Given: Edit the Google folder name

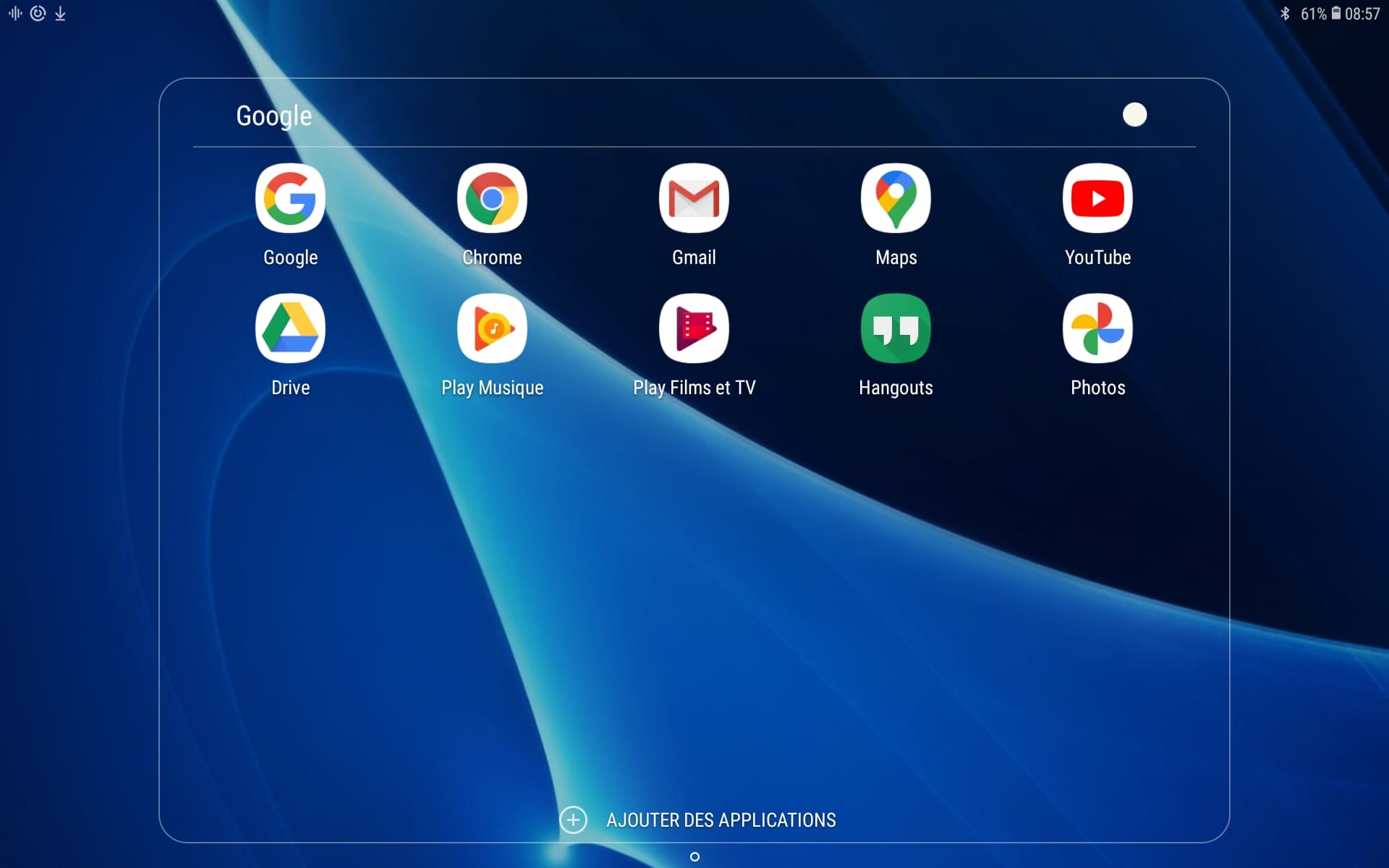Looking at the screenshot, I should 274,116.
